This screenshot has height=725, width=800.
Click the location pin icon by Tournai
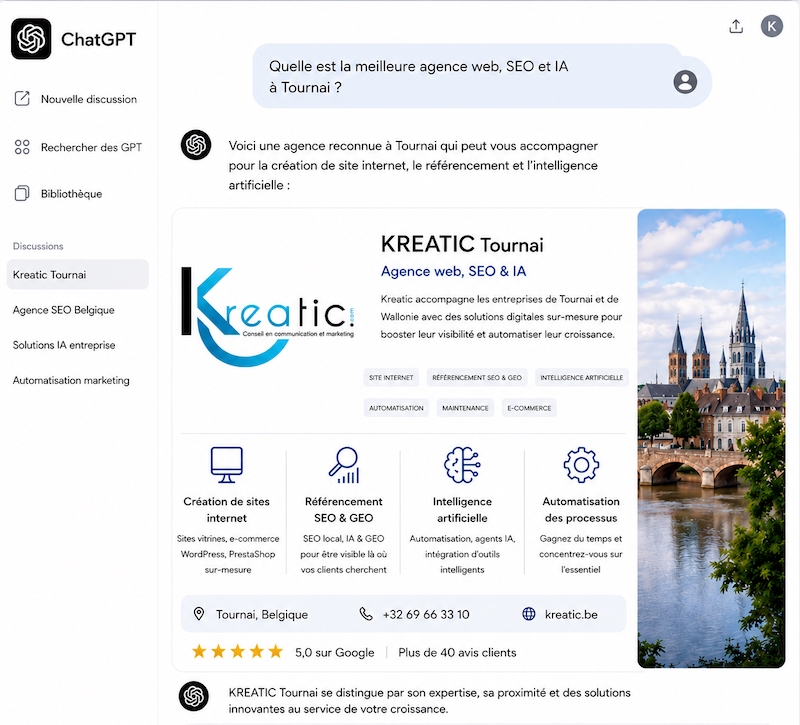click(x=199, y=614)
